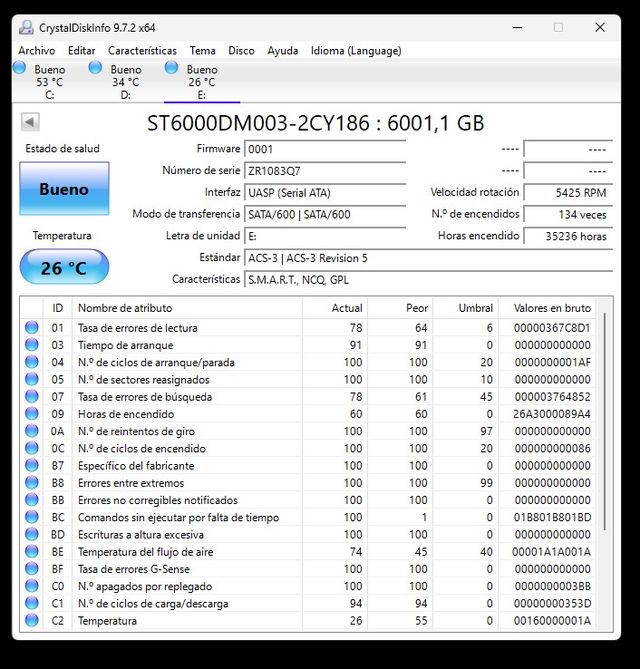The width and height of the screenshot is (640, 669).
Task: Click the transfer mode field SATA/600
Action: point(325,215)
